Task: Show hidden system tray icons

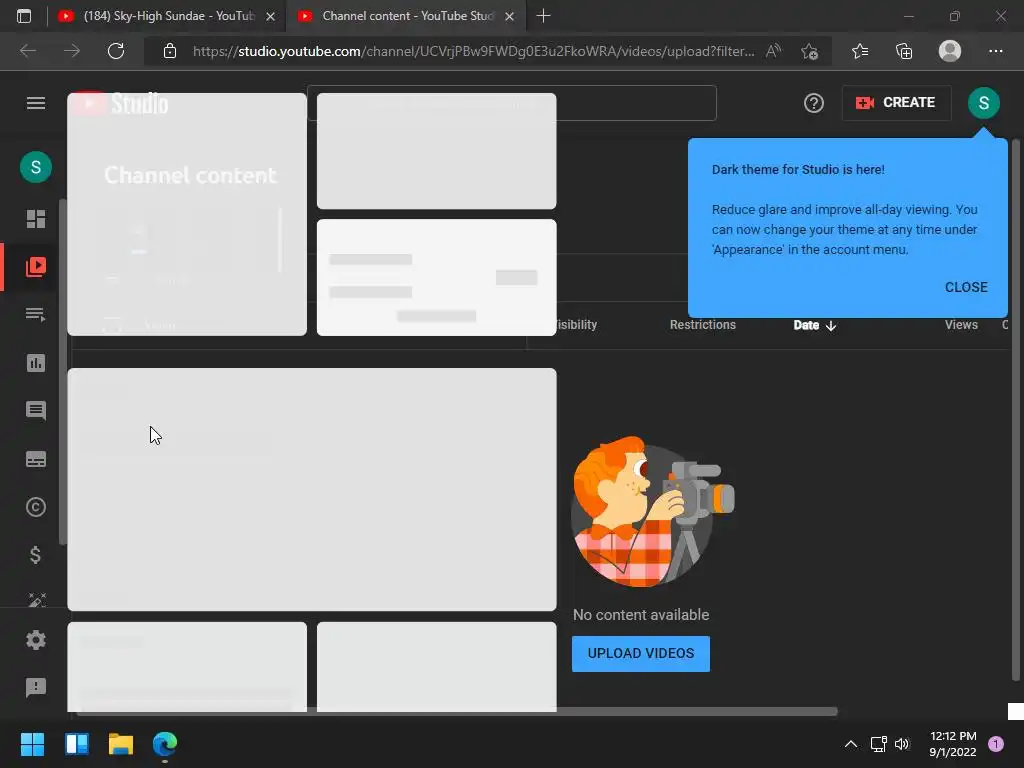Action: (x=851, y=744)
